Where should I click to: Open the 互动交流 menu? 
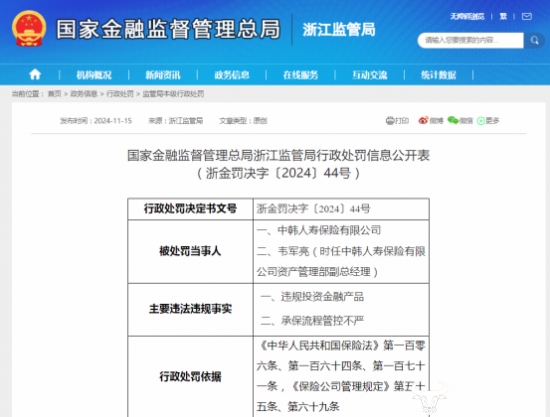click(370, 75)
